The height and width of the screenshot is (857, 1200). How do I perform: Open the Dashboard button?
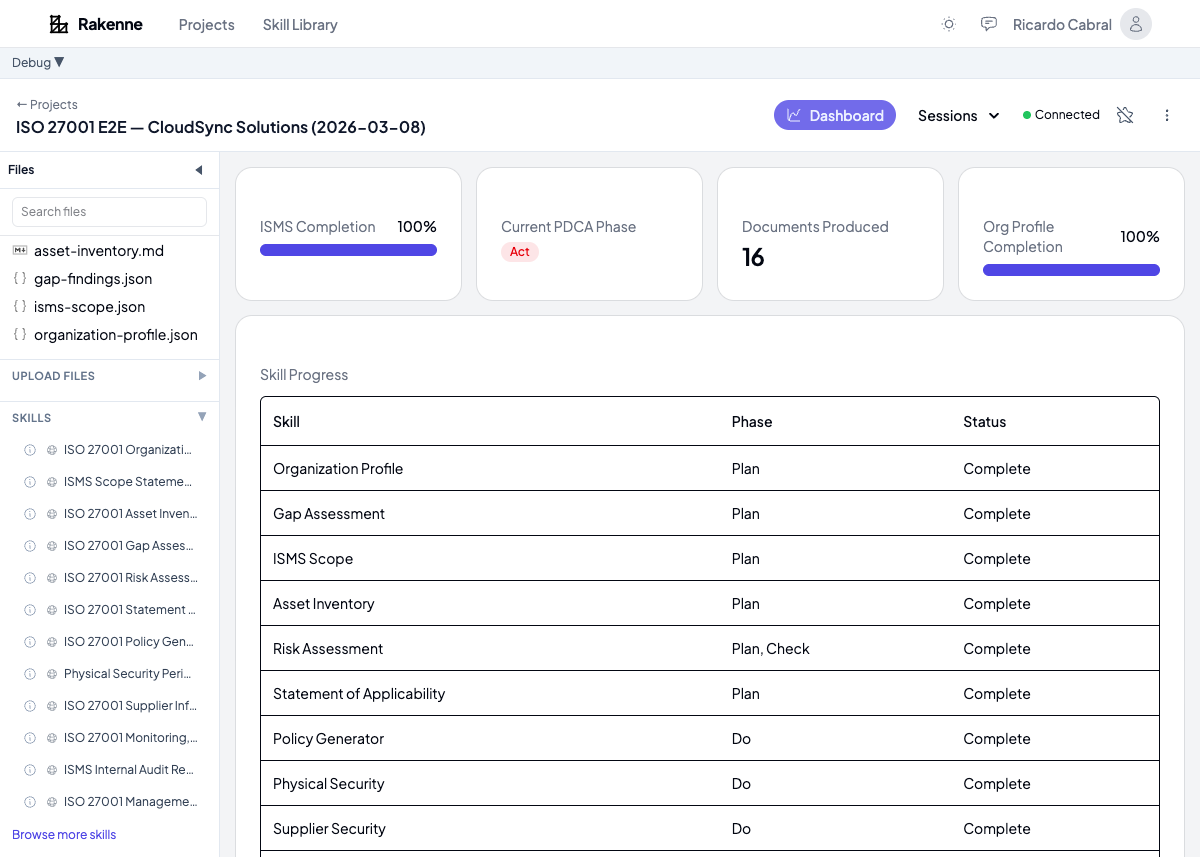tap(835, 115)
